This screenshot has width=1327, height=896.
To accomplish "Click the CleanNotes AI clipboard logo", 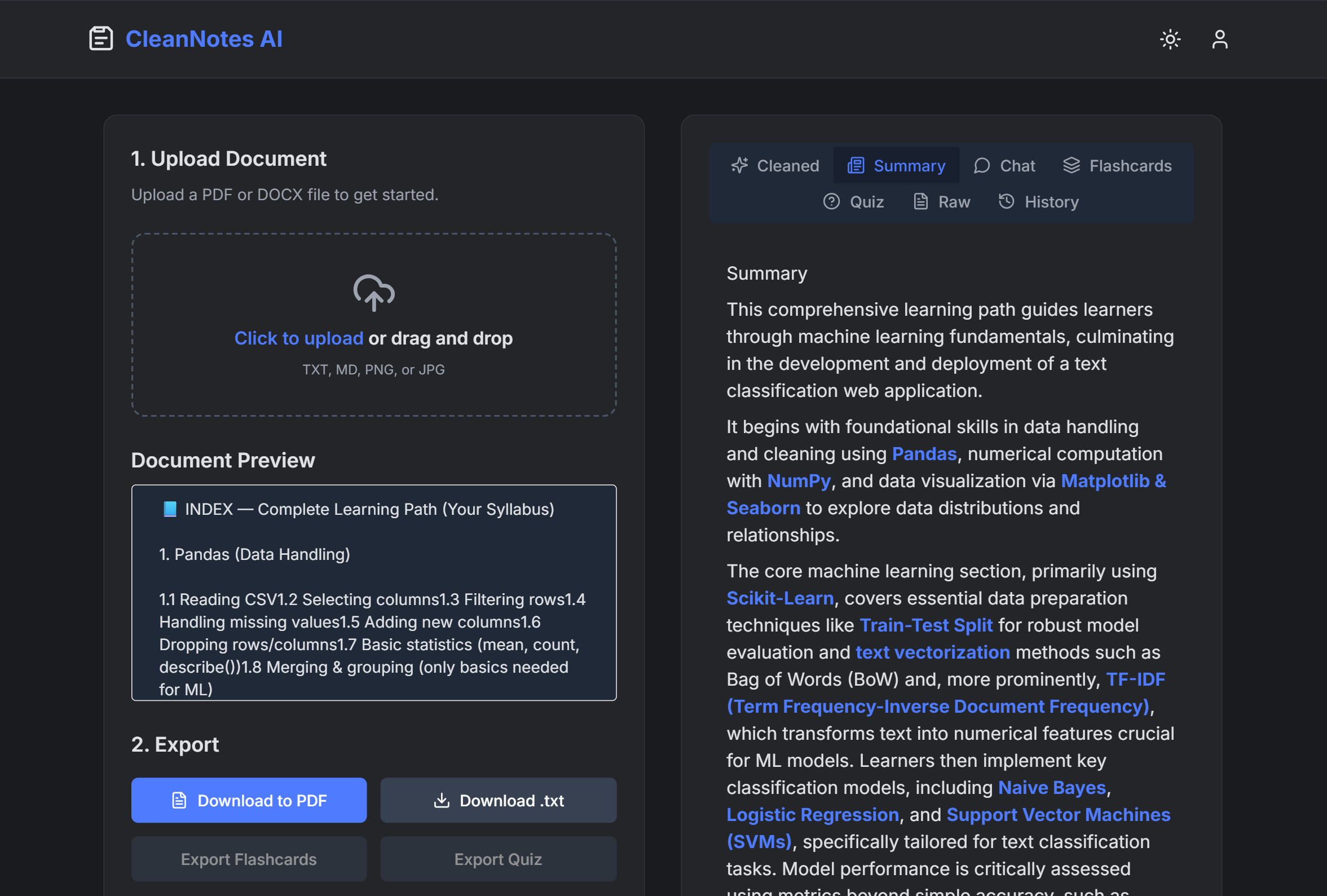I will click(101, 39).
